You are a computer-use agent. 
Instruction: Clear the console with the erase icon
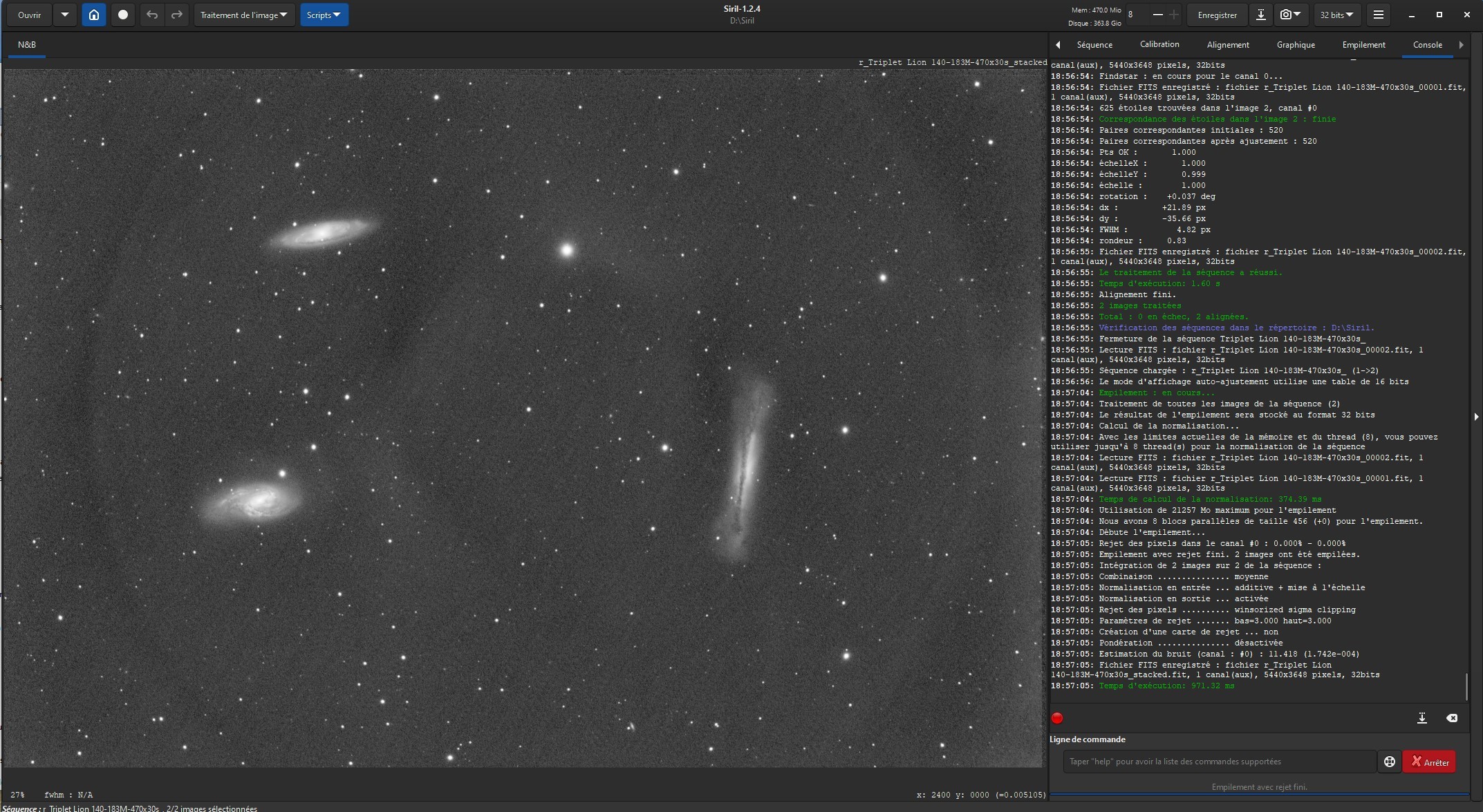[x=1452, y=718]
